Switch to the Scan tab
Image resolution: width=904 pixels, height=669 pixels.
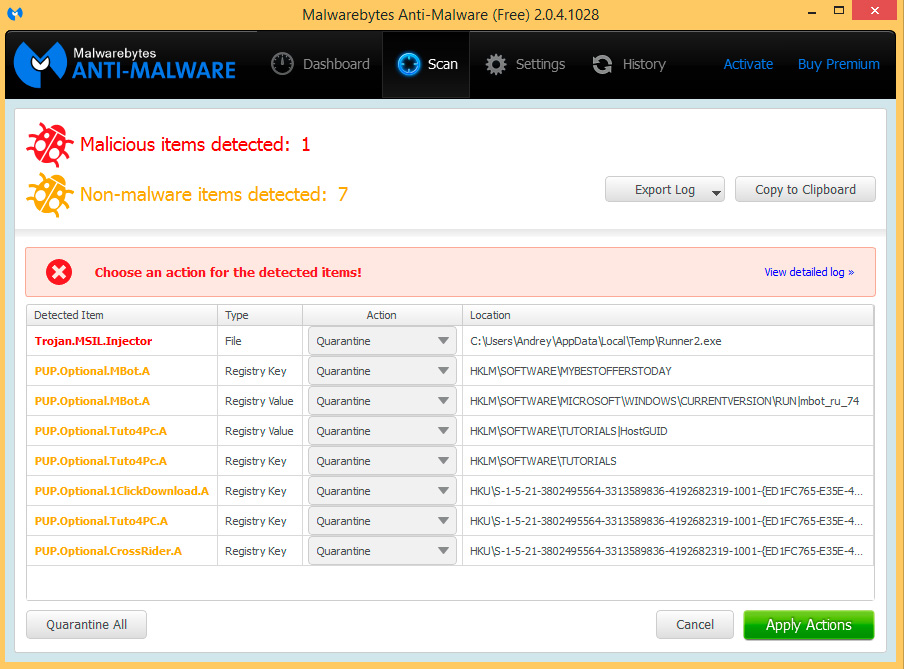(x=427, y=64)
